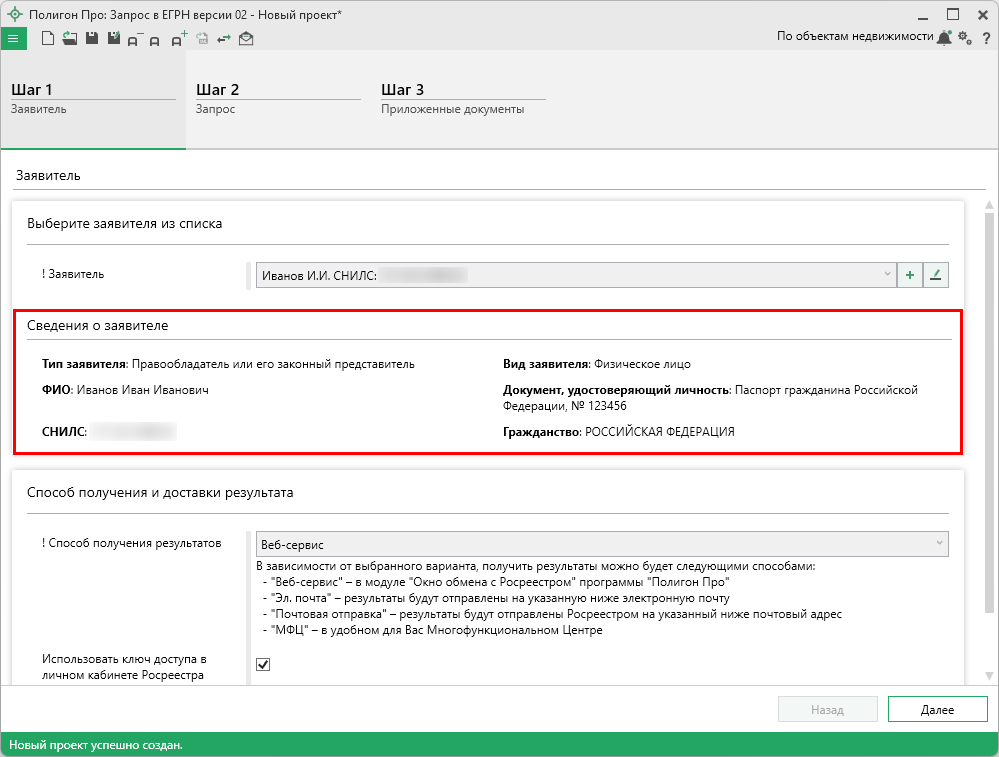This screenshot has height=757, width=999.
Task: Click the save project floppy icon
Action: coord(91,39)
